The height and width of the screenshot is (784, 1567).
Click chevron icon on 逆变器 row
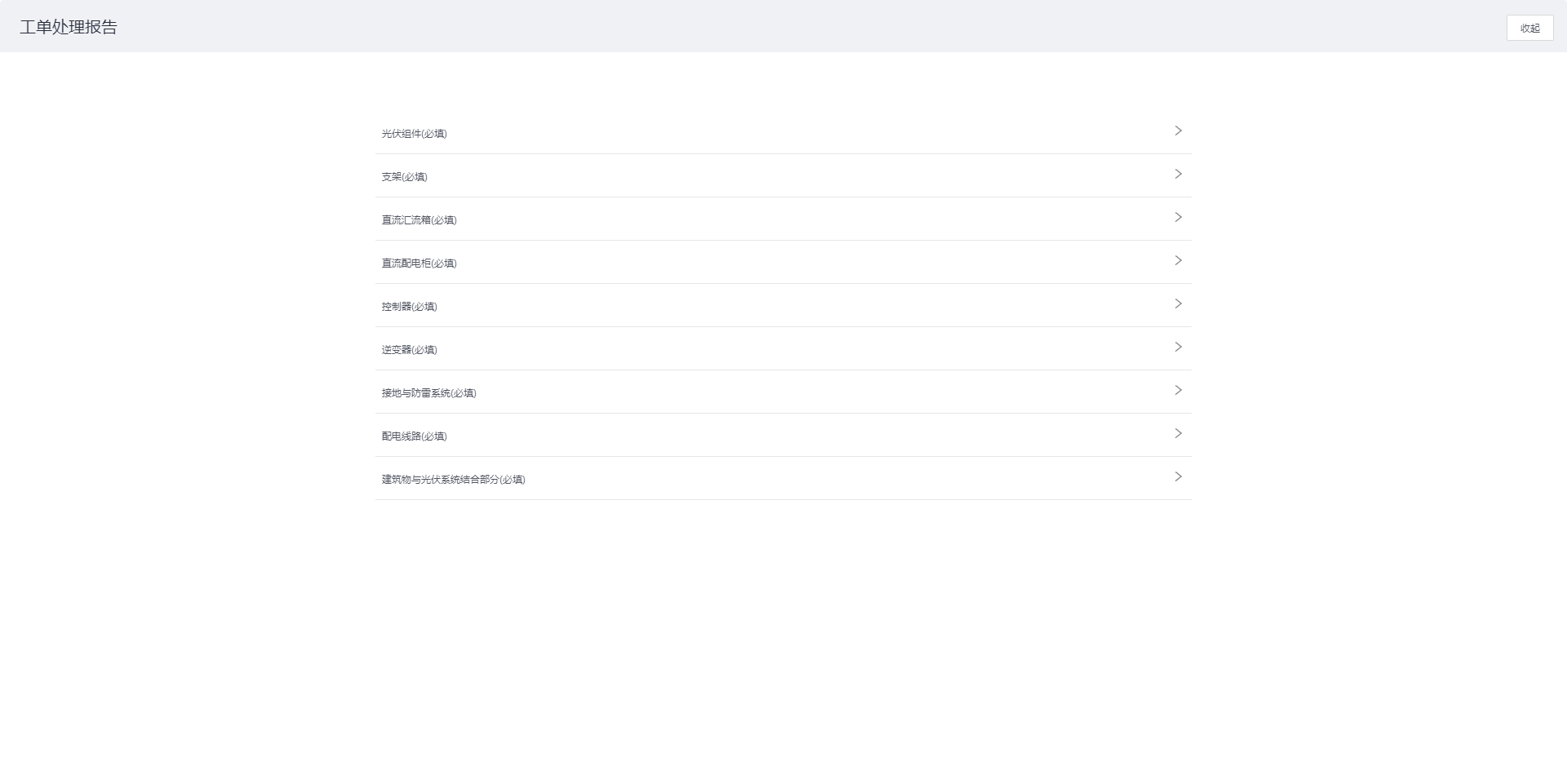click(x=1178, y=347)
